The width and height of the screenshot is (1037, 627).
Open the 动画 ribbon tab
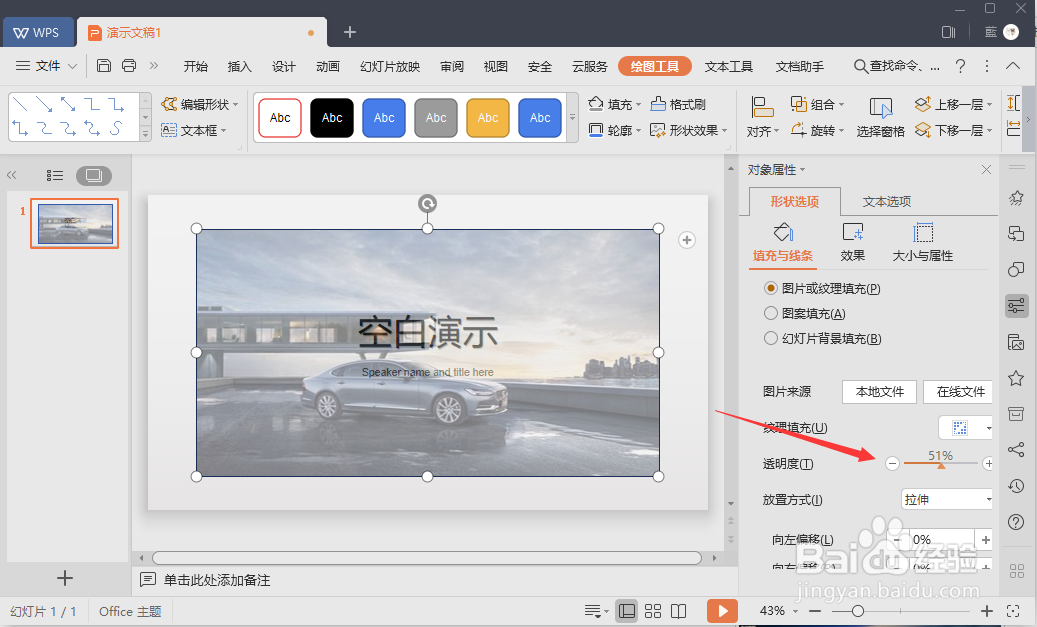[328, 66]
